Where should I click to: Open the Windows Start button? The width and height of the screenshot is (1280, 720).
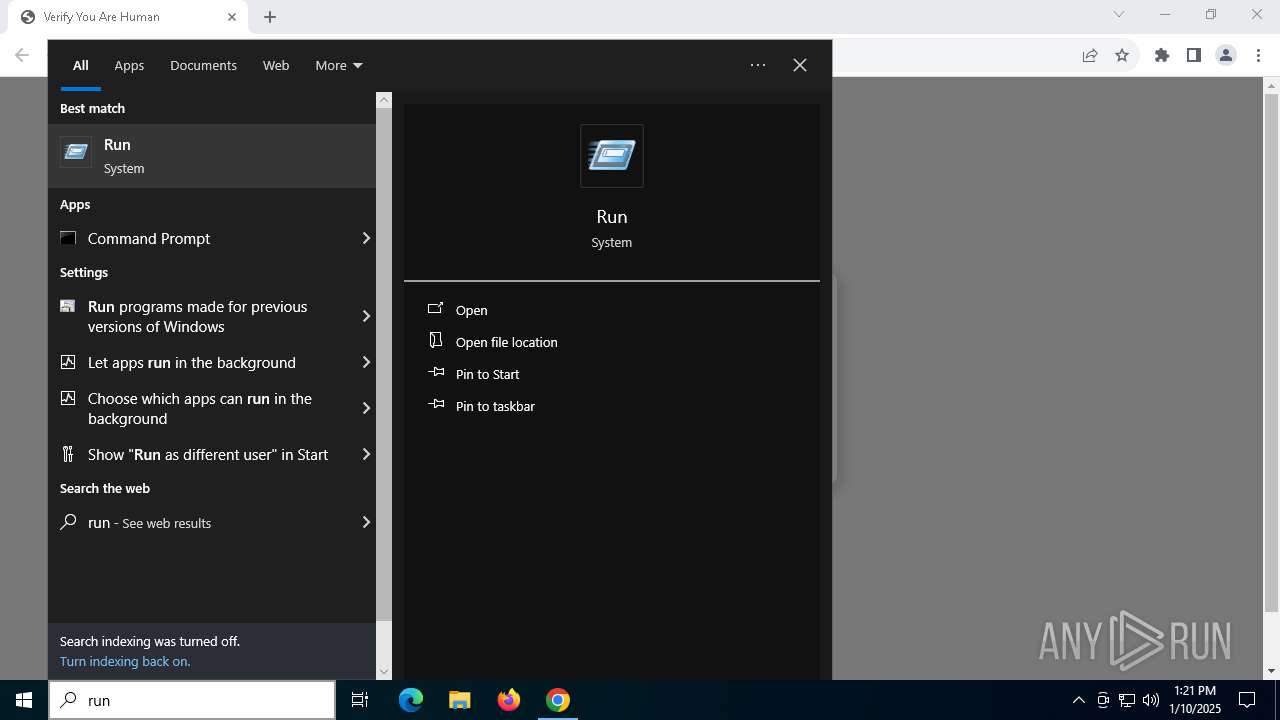24,700
